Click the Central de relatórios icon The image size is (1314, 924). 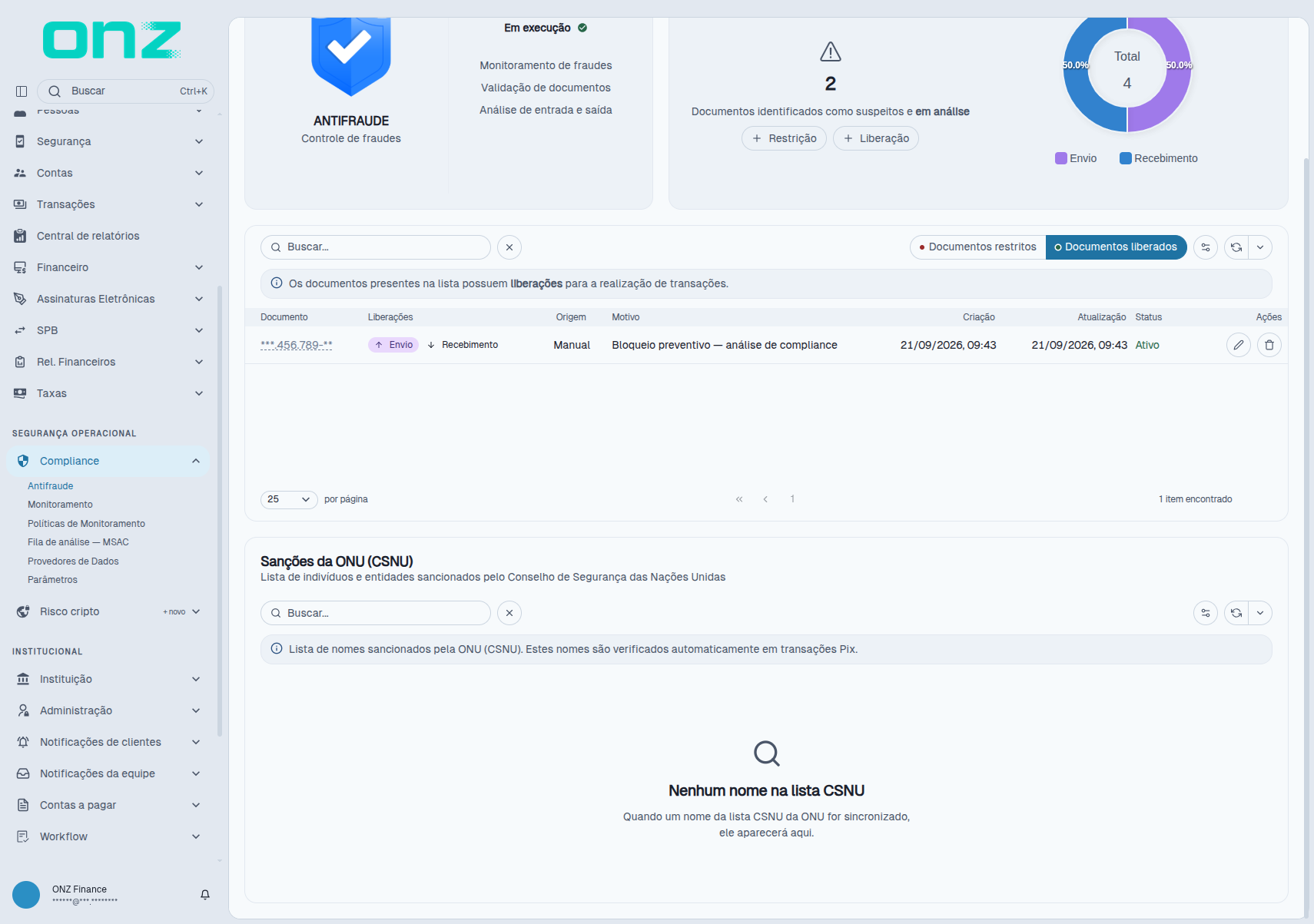[20, 236]
